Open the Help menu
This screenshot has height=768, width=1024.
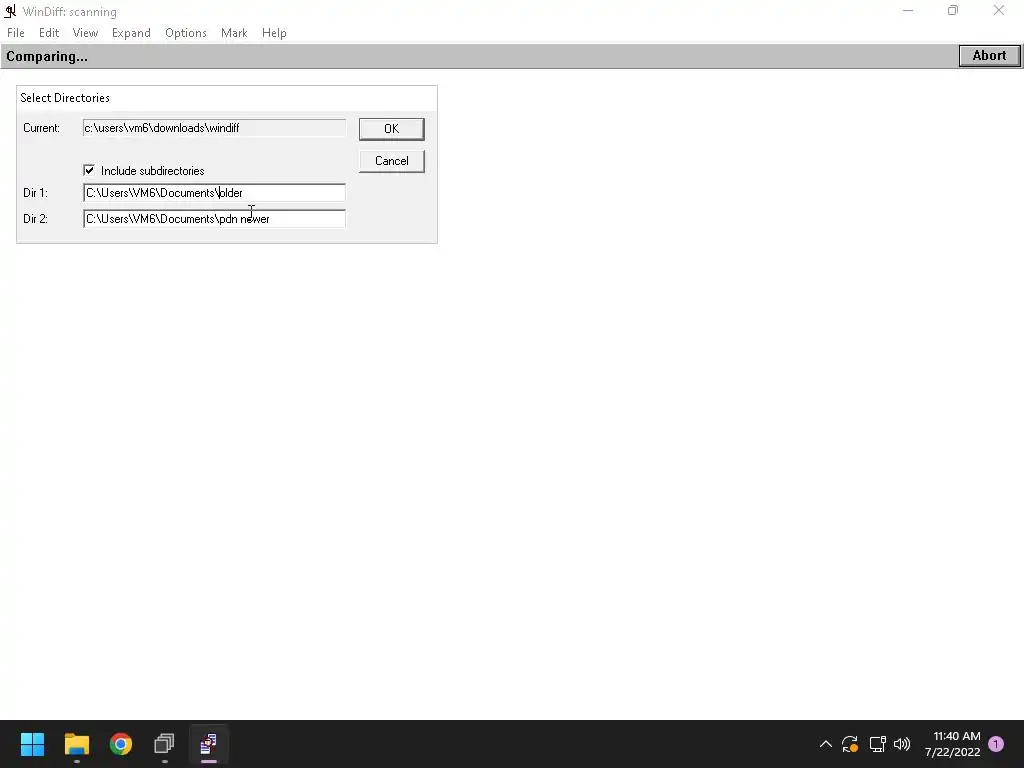(x=274, y=33)
